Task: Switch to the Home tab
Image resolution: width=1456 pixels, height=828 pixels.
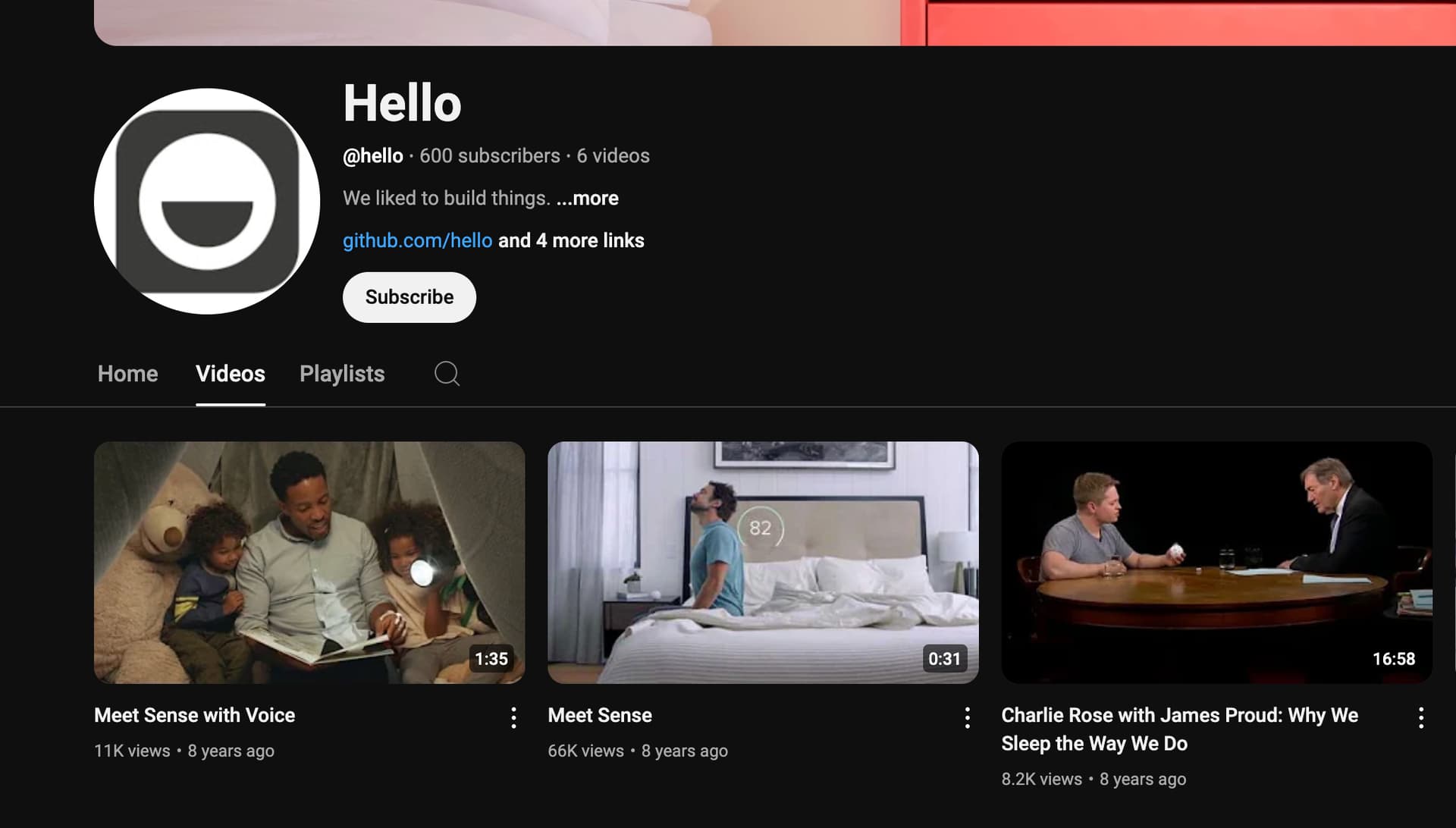Action: coord(127,374)
